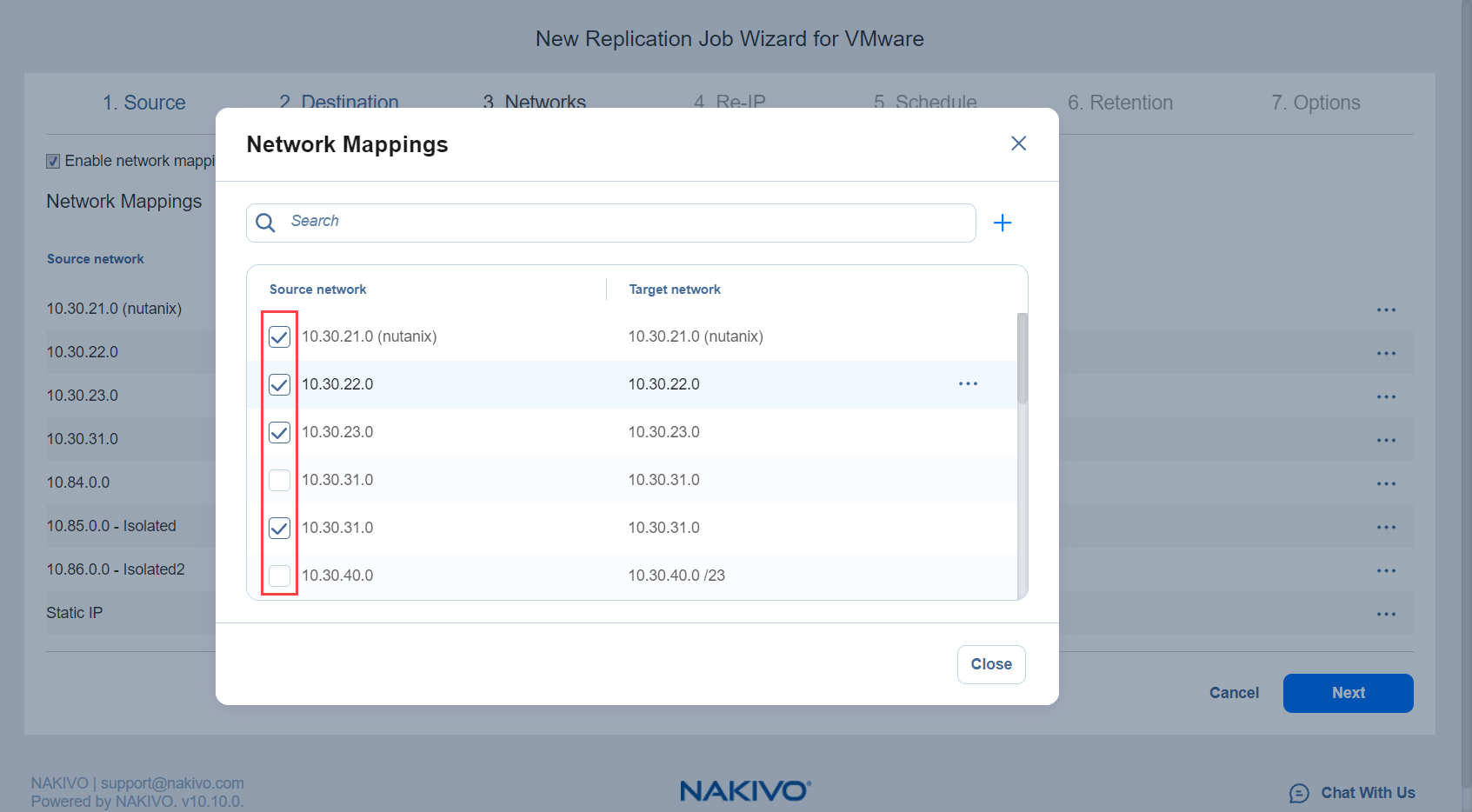Click more options for 10.86.0.0 - Isolated2

click(1386, 570)
